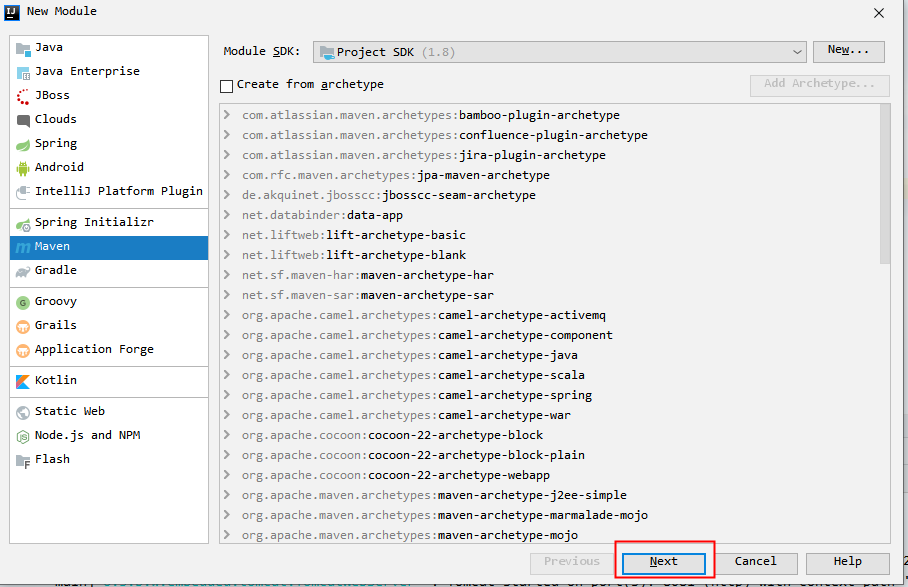Expand jira-plugin-archetype entry

(228, 155)
